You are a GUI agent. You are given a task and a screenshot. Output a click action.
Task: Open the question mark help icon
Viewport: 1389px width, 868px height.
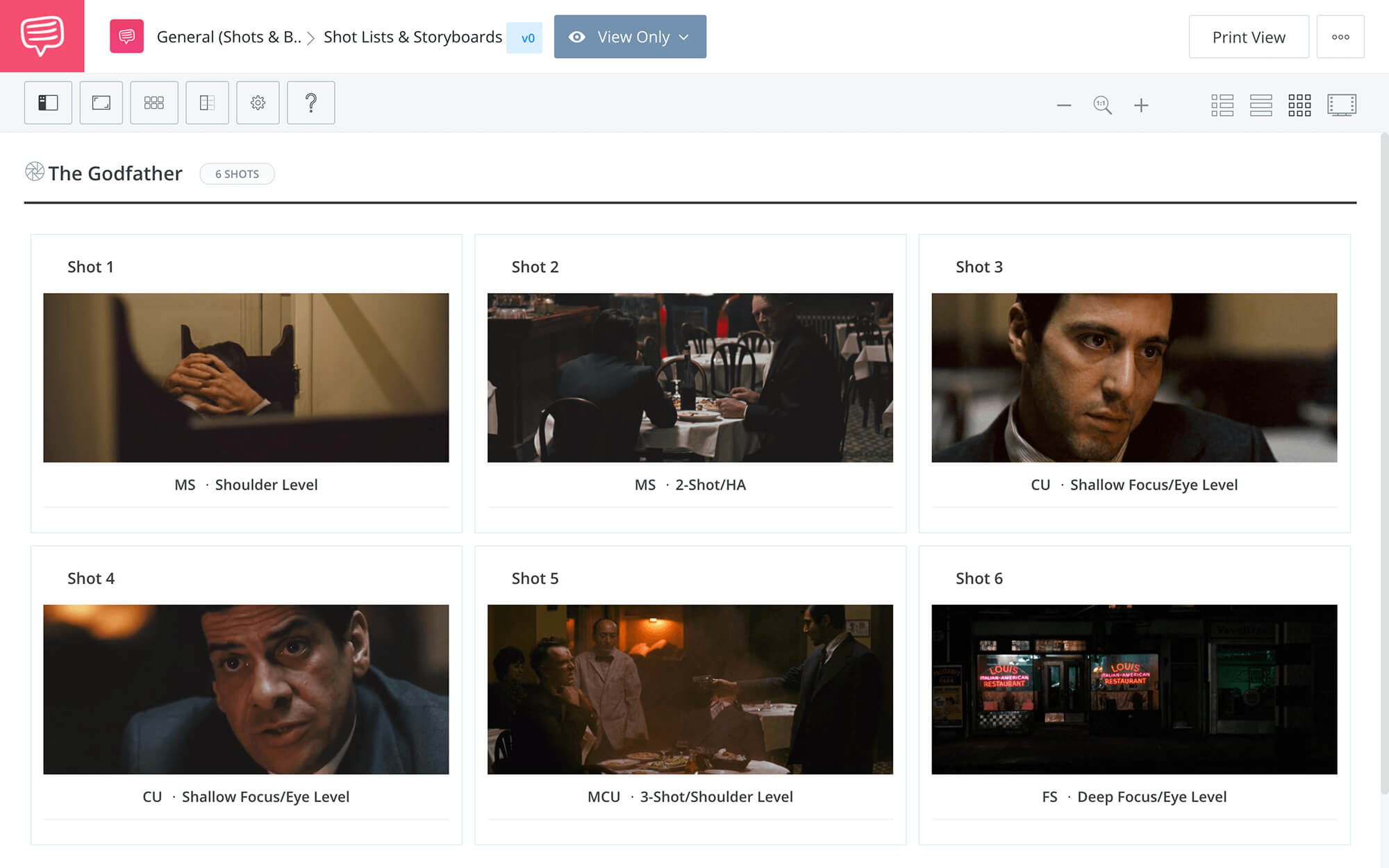[311, 103]
